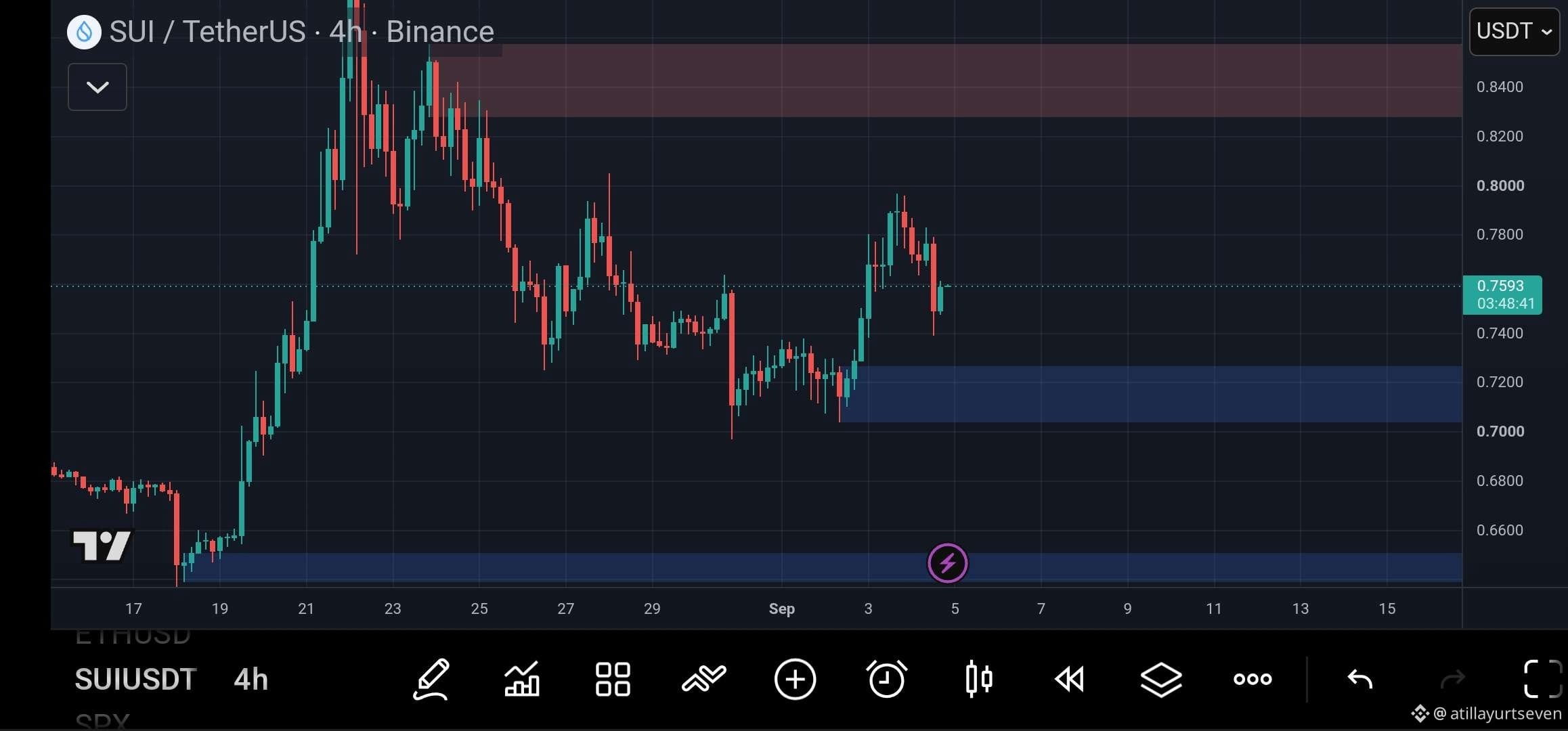
Task: Open the four-square layout templates icon
Action: coord(613,679)
